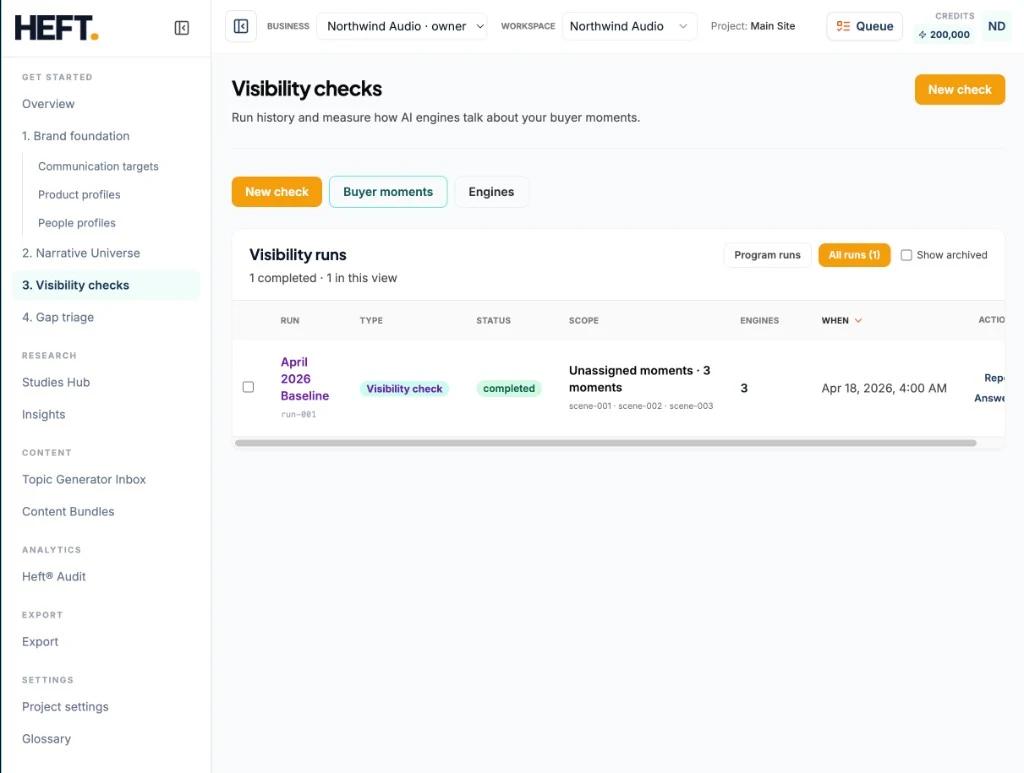The image size is (1024, 773).
Task: Click the 200,000 credits badge
Action: (944, 35)
